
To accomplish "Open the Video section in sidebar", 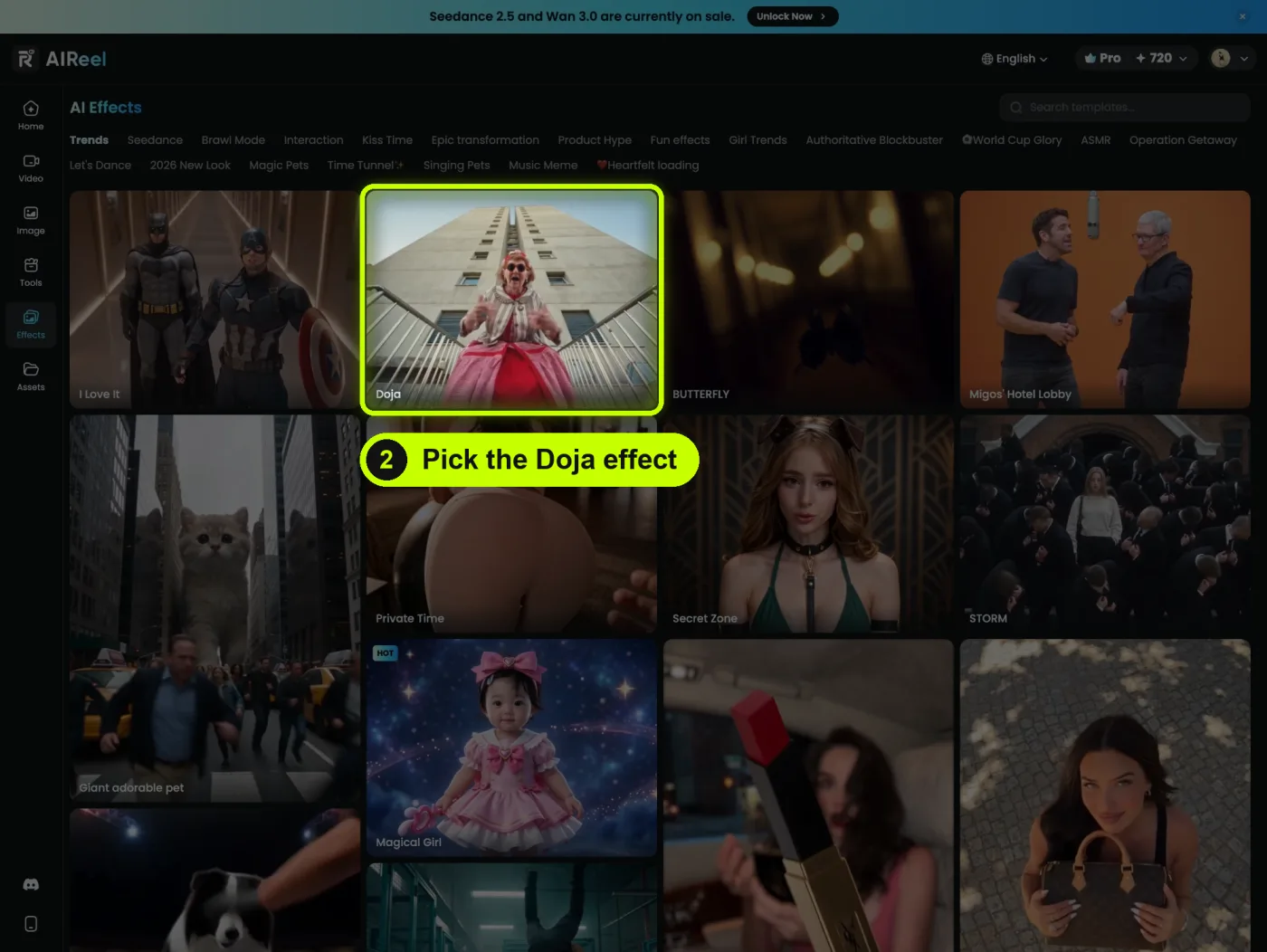I will point(31,168).
